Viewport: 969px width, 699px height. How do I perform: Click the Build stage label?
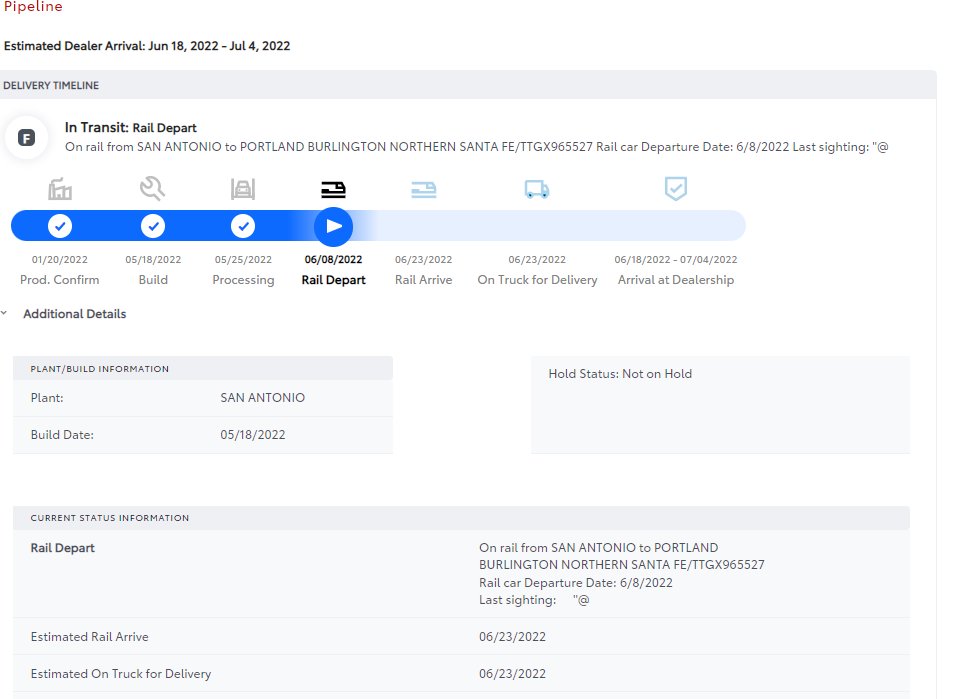tap(153, 279)
